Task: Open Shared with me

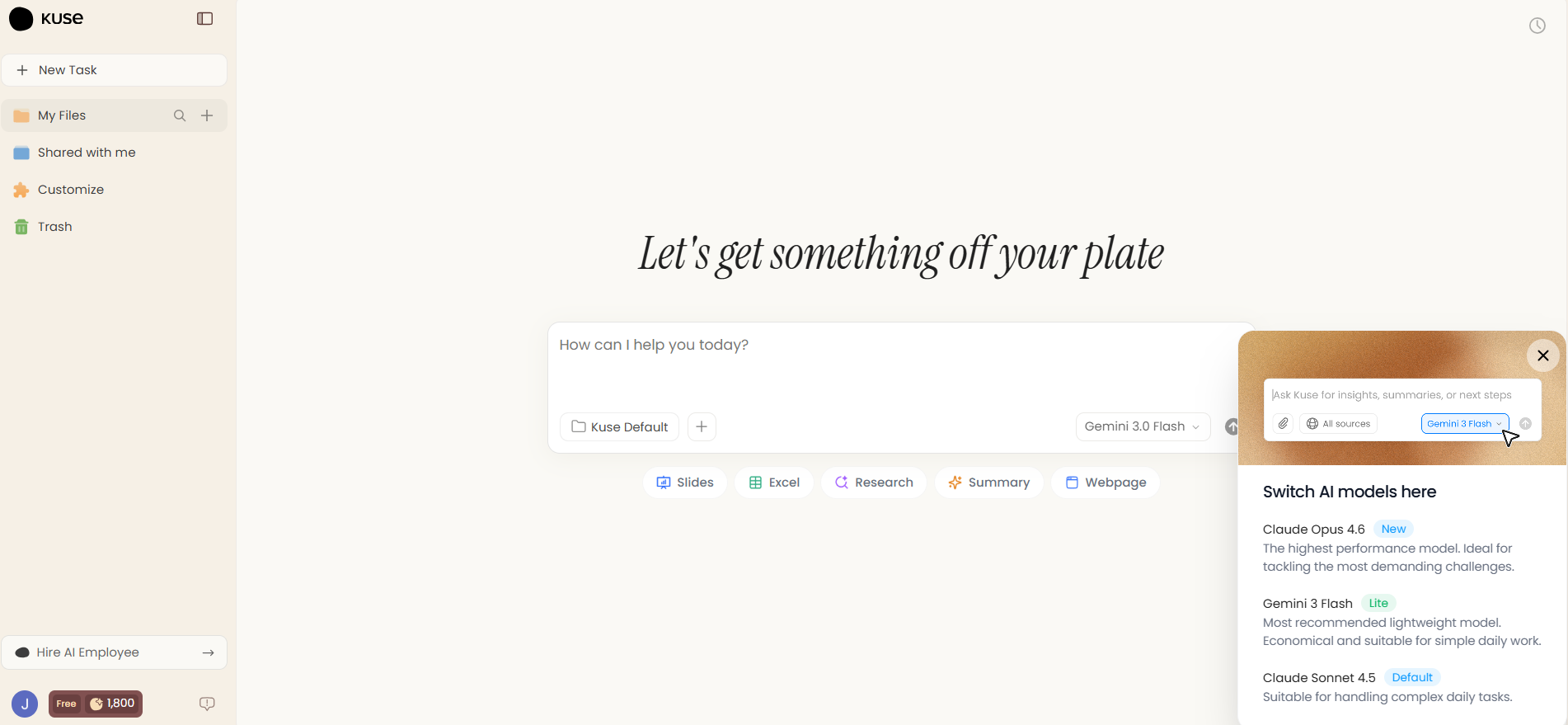Action: (86, 153)
